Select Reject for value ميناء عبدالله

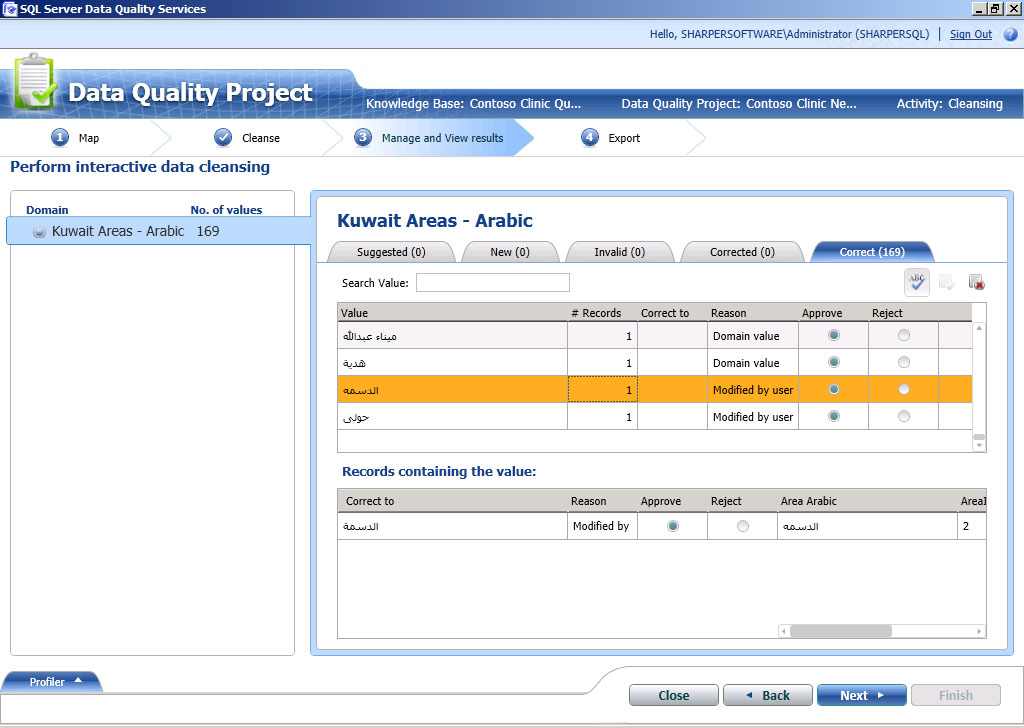(903, 335)
